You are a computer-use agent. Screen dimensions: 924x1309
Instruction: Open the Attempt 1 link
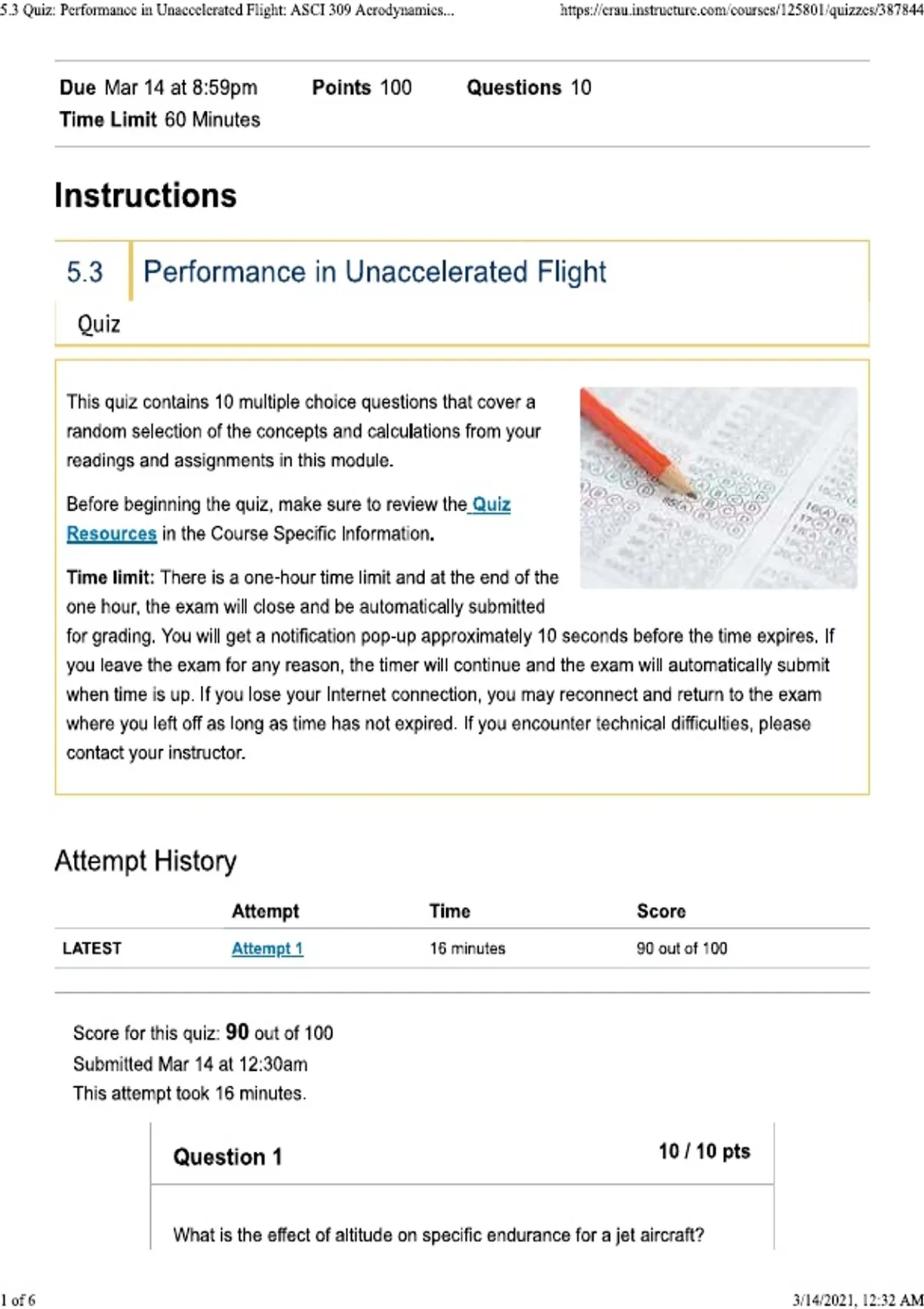point(267,949)
